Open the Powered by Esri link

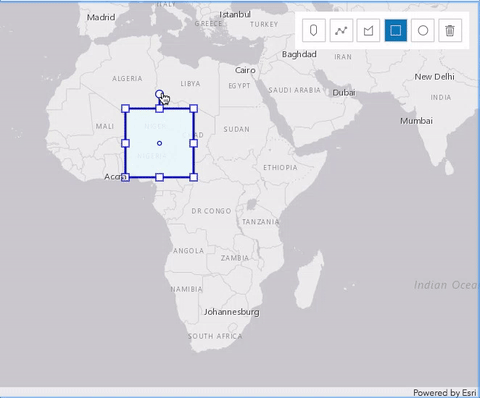pos(445,393)
